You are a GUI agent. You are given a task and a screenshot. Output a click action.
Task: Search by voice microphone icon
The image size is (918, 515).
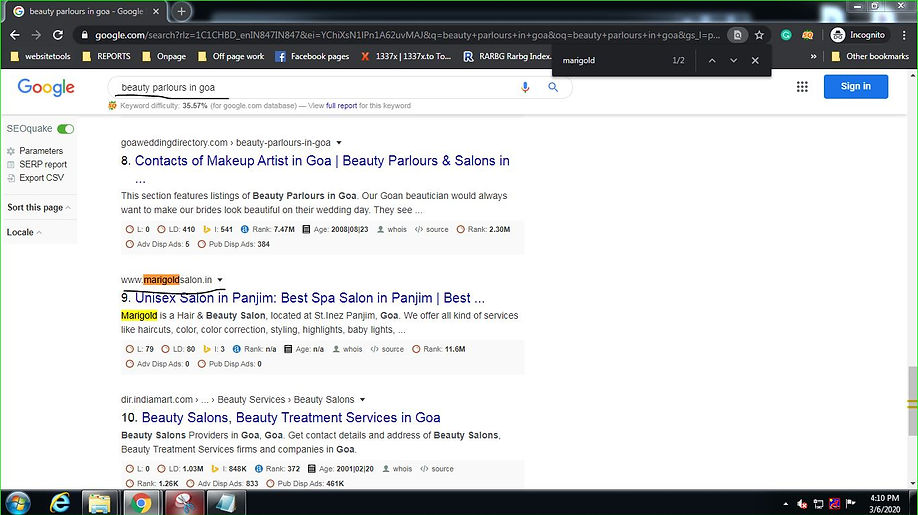pos(525,87)
